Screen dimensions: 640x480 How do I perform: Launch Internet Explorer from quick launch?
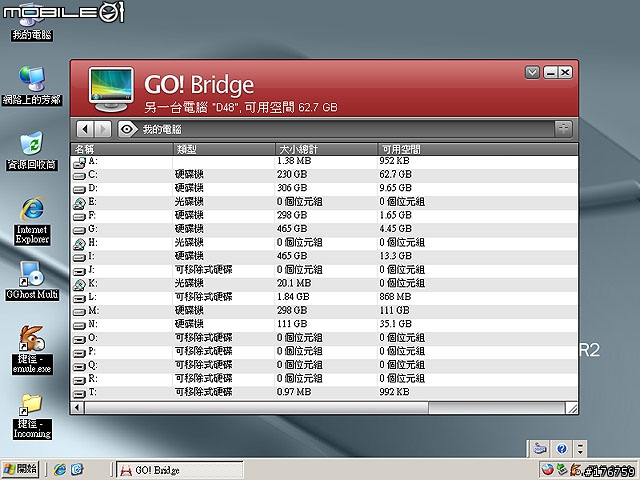60,469
